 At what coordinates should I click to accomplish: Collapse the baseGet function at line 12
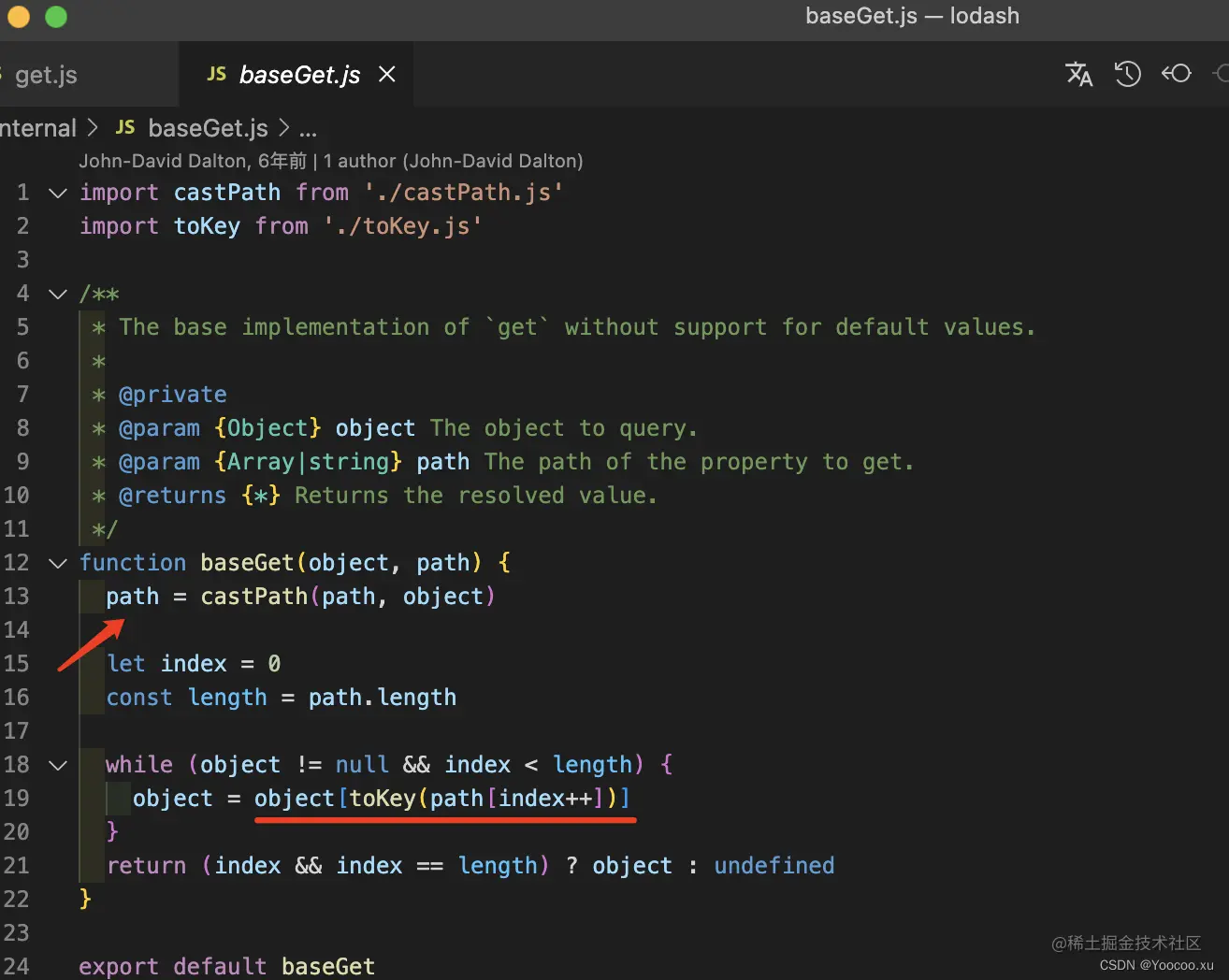58,563
